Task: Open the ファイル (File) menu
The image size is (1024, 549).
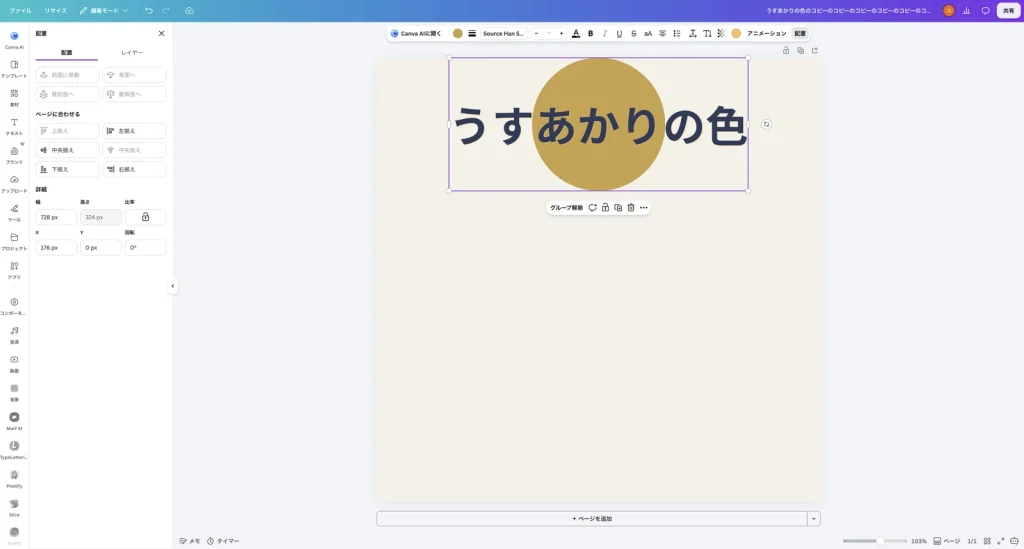Action: [20, 10]
